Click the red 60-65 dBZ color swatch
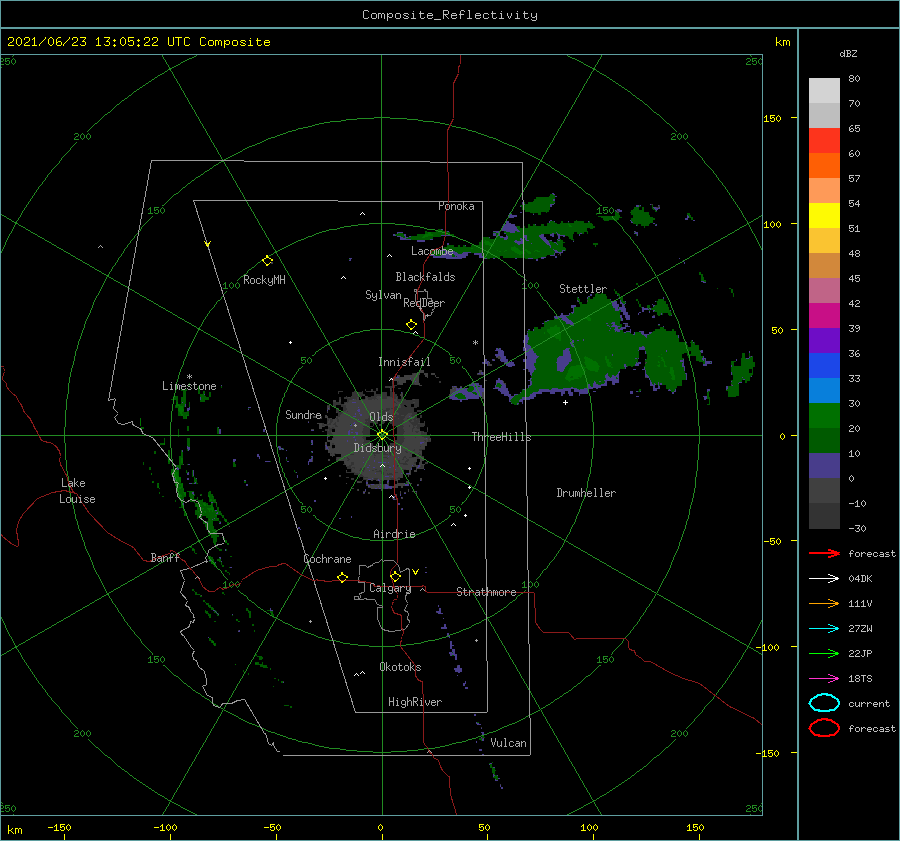The image size is (900, 841). 824,141
